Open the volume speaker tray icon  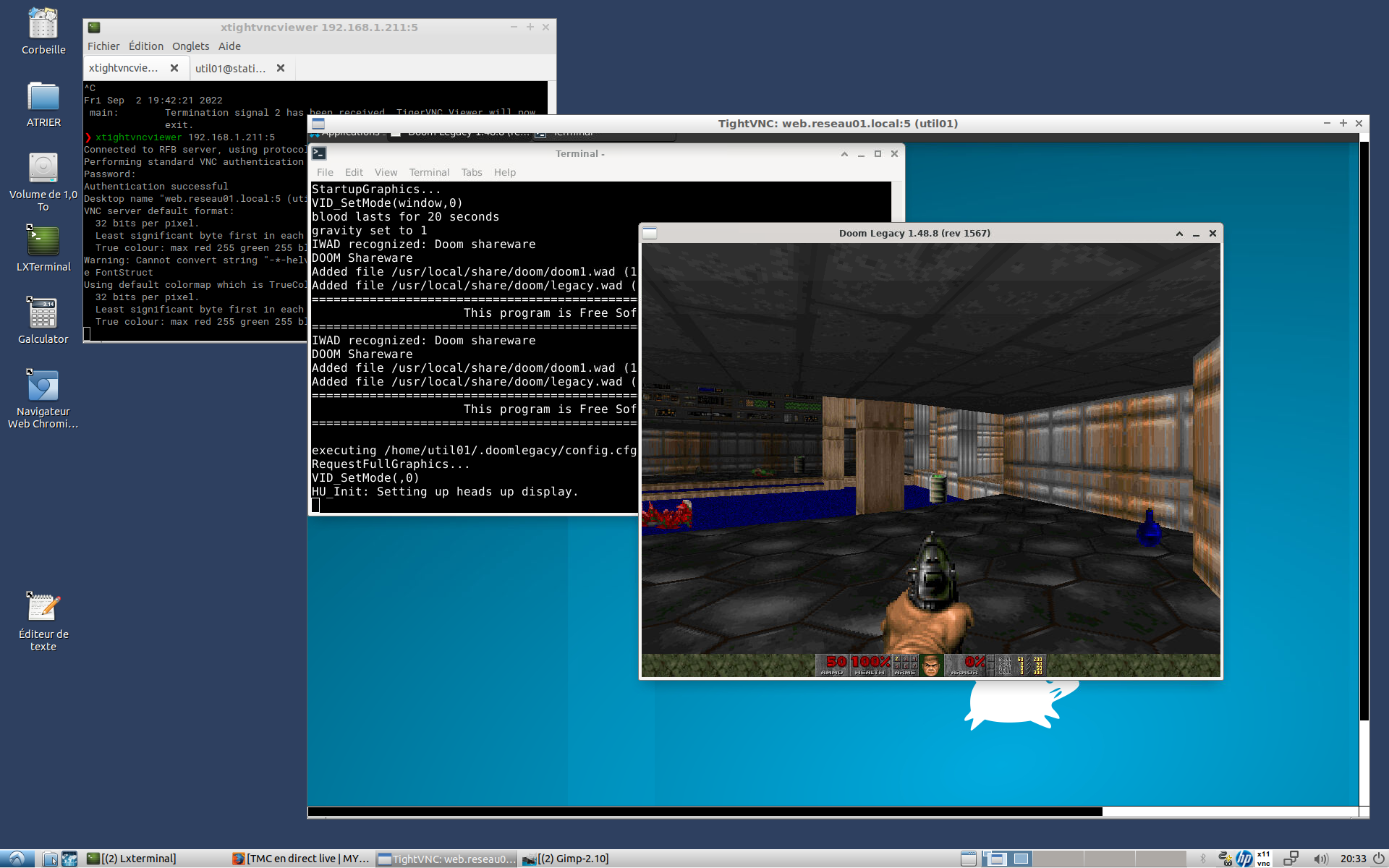1321,859
